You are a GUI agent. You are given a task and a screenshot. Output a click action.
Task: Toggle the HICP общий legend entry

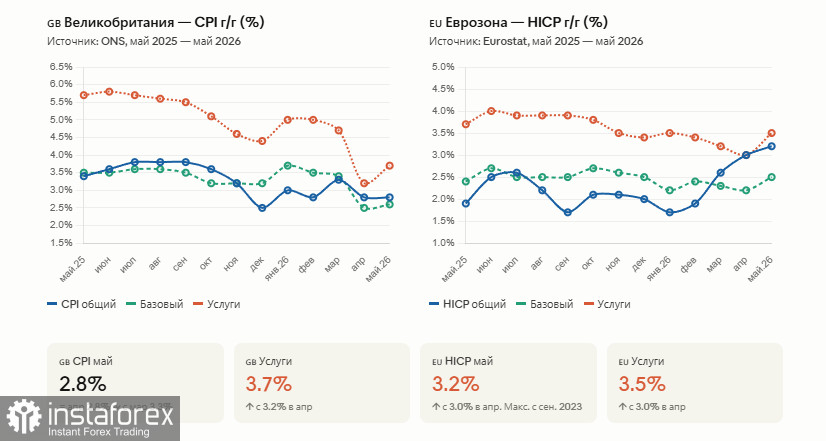click(468, 304)
